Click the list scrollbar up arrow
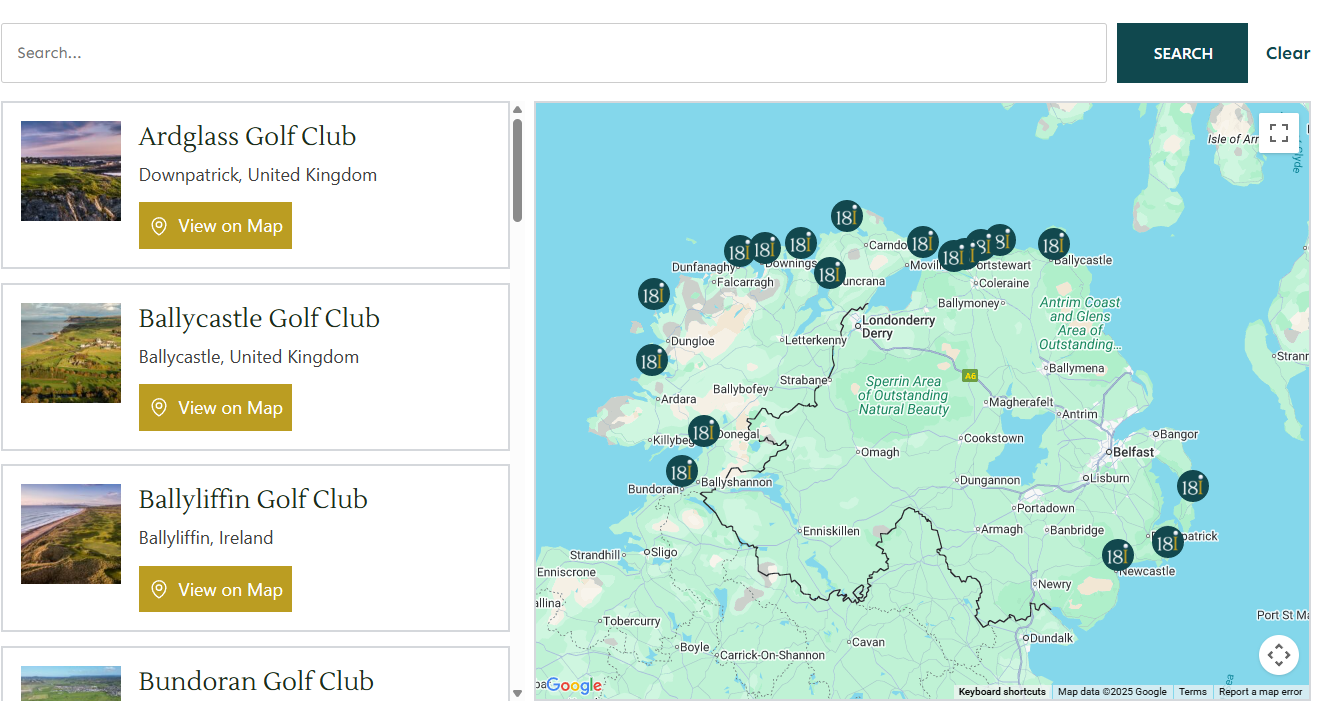The width and height of the screenshot is (1318, 707). pyautogui.click(x=517, y=109)
